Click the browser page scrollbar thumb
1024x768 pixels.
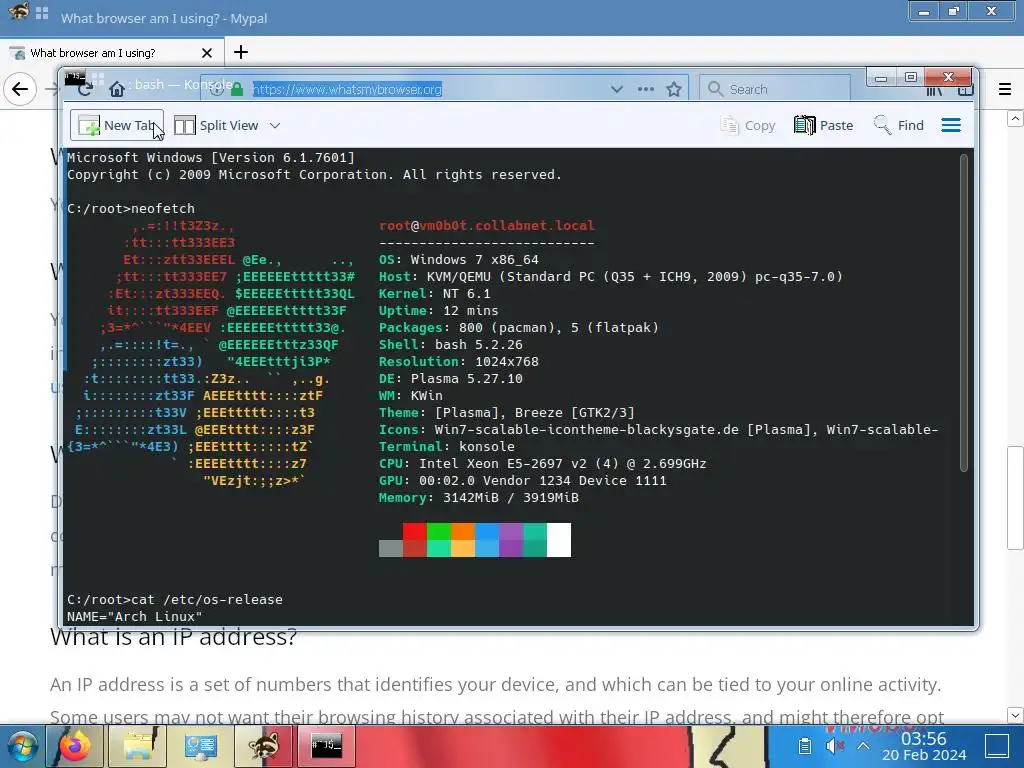pyautogui.click(x=1015, y=498)
